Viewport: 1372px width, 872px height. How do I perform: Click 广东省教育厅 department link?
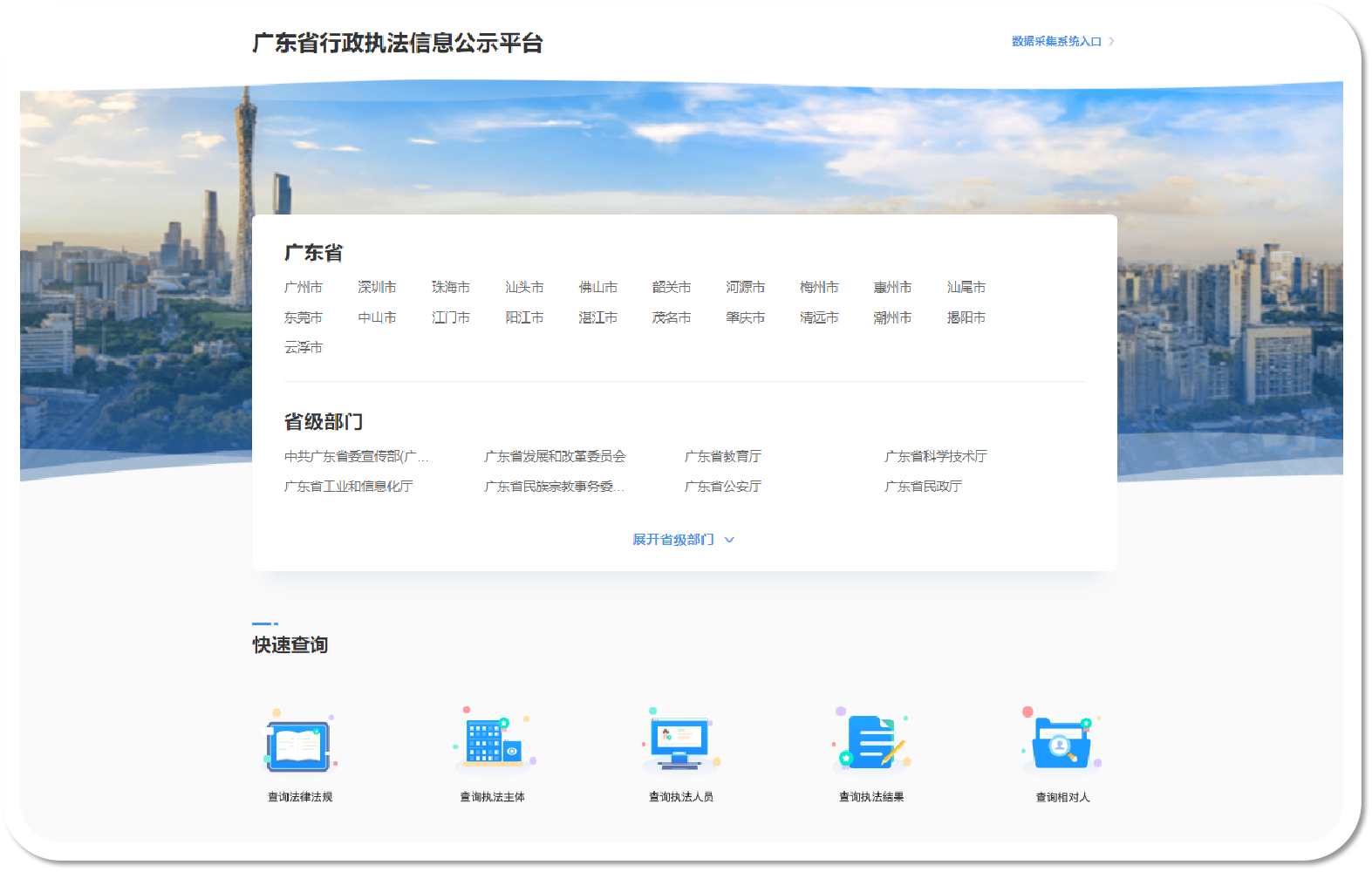722,456
